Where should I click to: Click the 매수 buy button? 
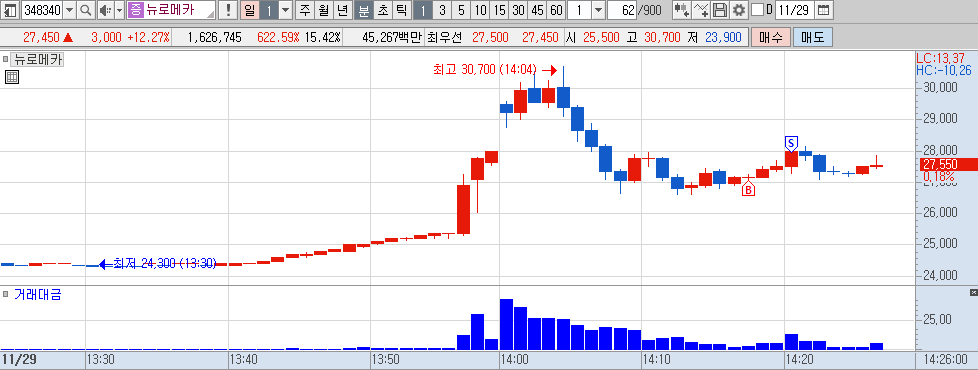tap(771, 37)
